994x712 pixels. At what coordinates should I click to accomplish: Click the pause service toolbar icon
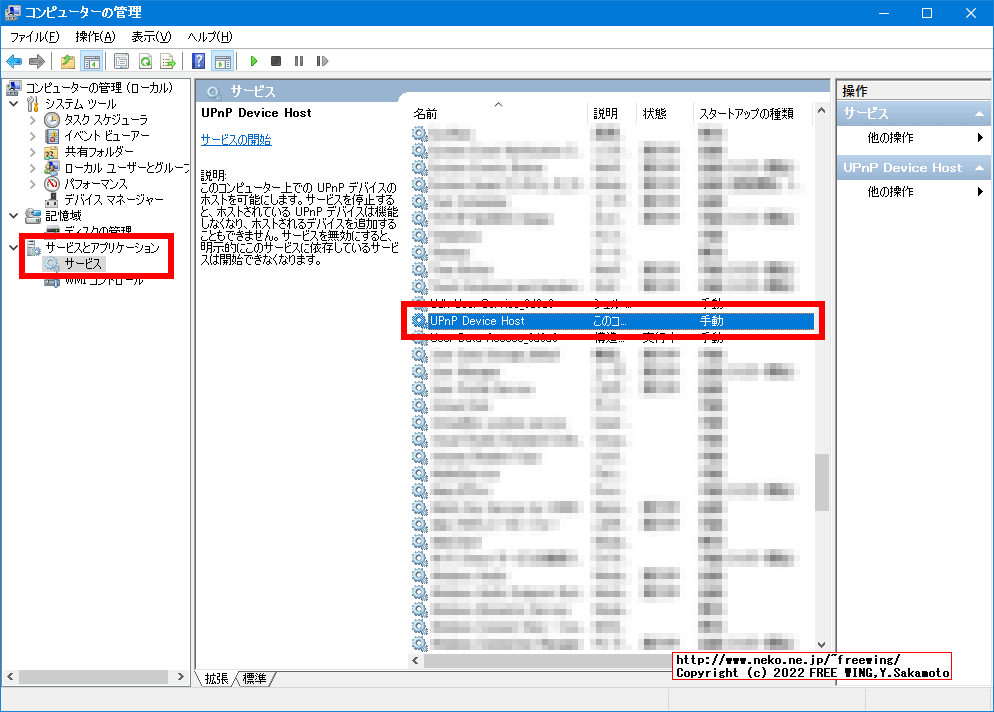coord(297,61)
